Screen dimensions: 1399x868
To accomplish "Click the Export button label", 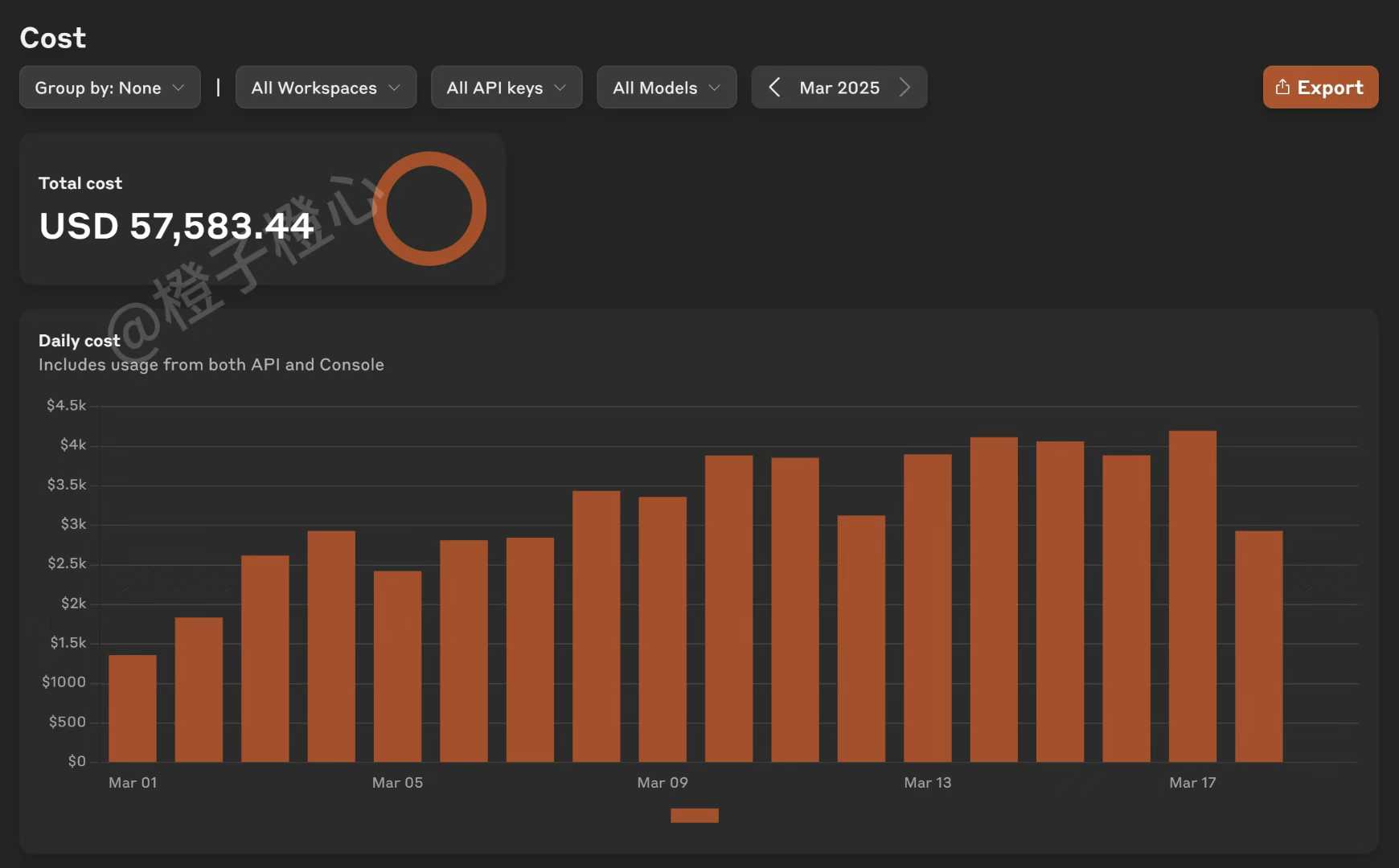I will point(1330,88).
